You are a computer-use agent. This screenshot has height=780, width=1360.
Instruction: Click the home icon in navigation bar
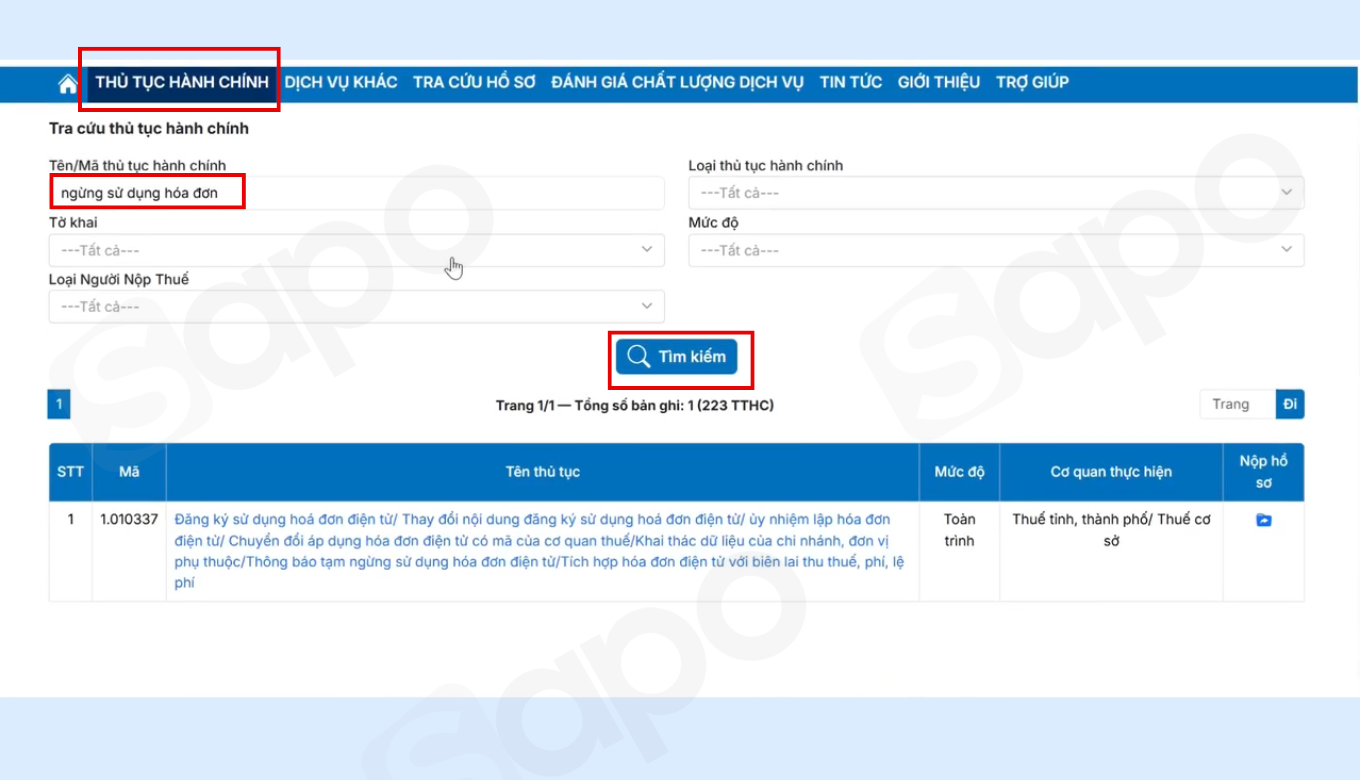coord(68,84)
